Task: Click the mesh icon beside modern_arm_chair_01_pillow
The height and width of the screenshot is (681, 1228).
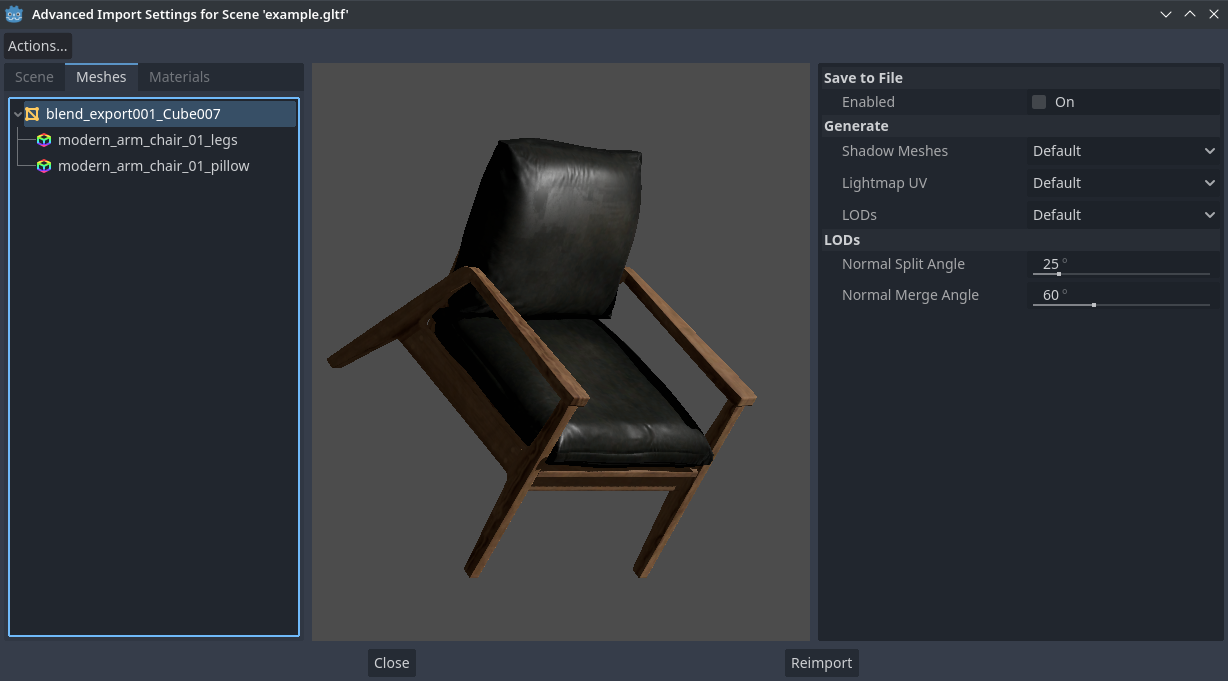Action: pos(44,166)
